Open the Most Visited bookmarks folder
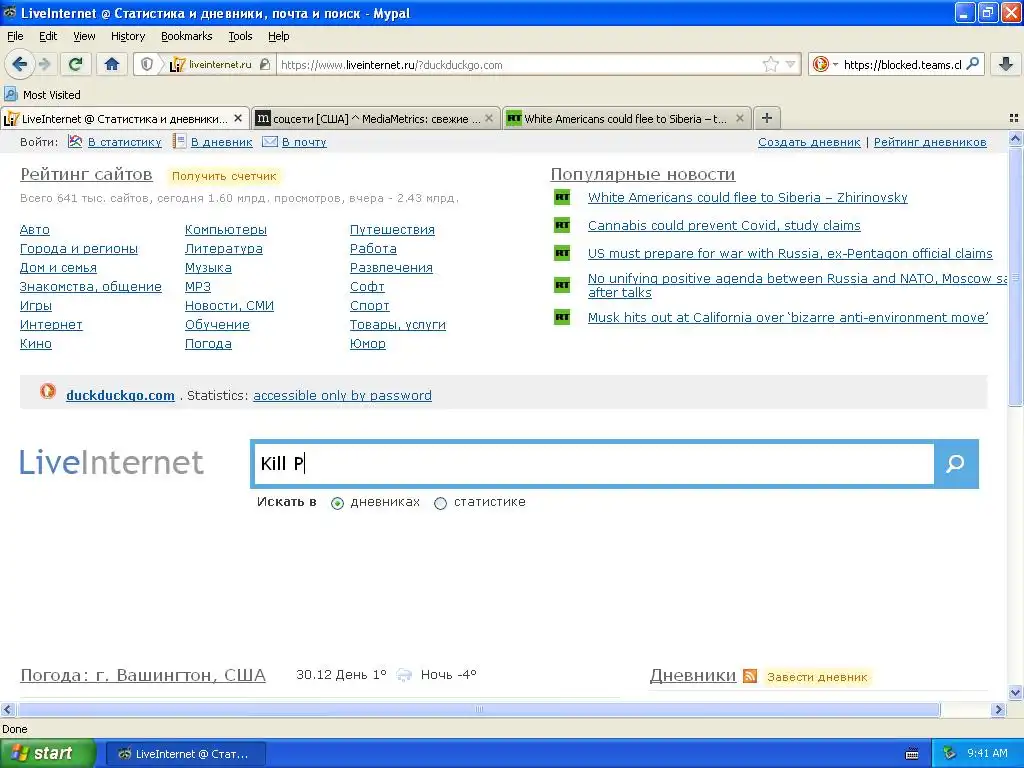The width and height of the screenshot is (1024, 768). (x=43, y=95)
